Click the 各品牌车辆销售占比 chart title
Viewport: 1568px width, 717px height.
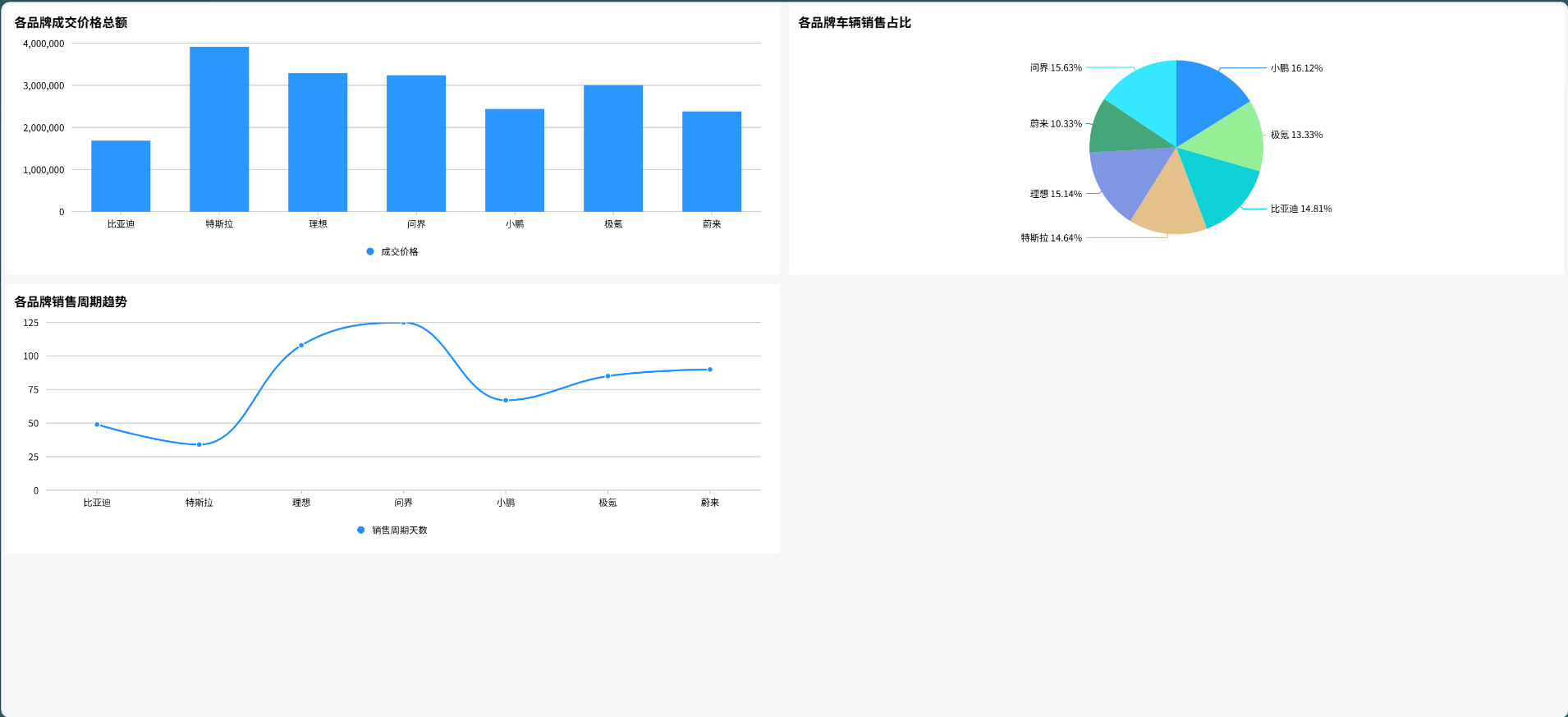pyautogui.click(x=855, y=23)
